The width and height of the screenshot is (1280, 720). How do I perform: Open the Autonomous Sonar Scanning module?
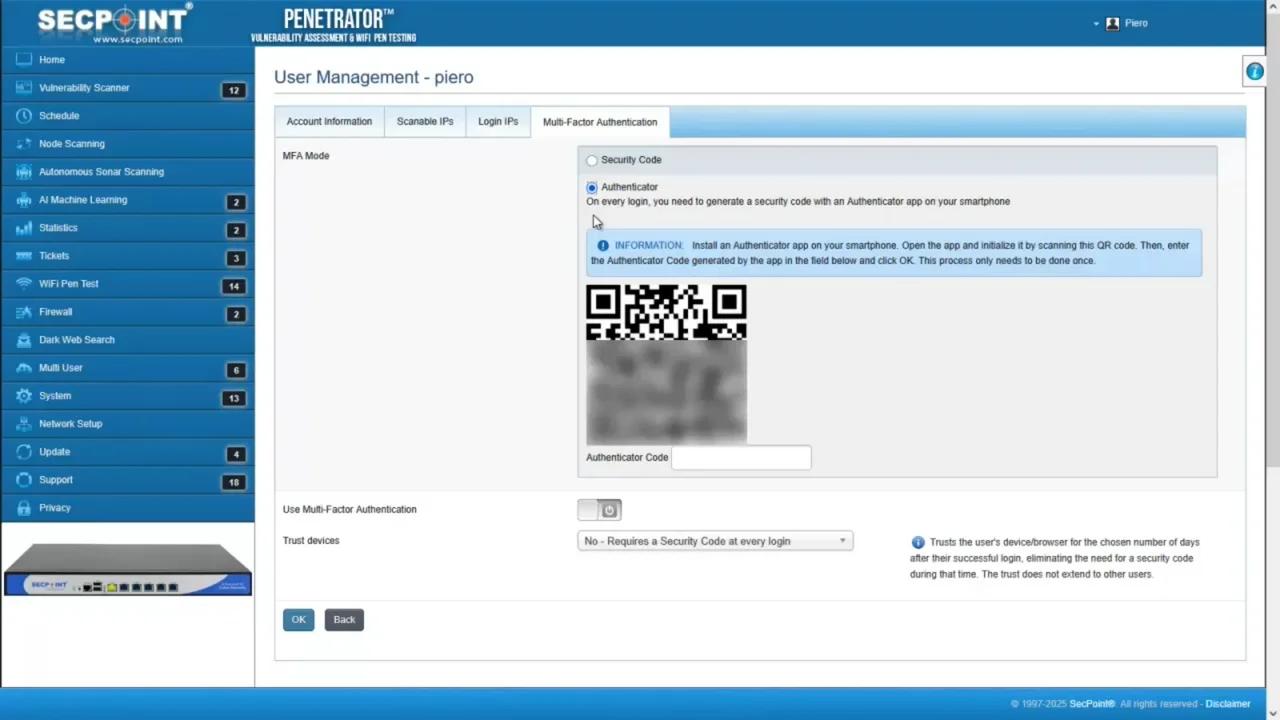[x=101, y=171]
